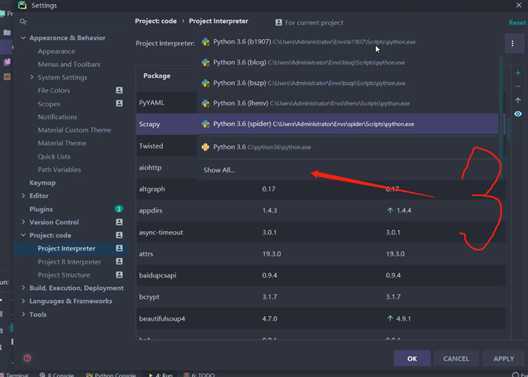Screen dimensions: 528x377
Task: Click the project-level icon beside Project Structure
Action: click(x=119, y=275)
